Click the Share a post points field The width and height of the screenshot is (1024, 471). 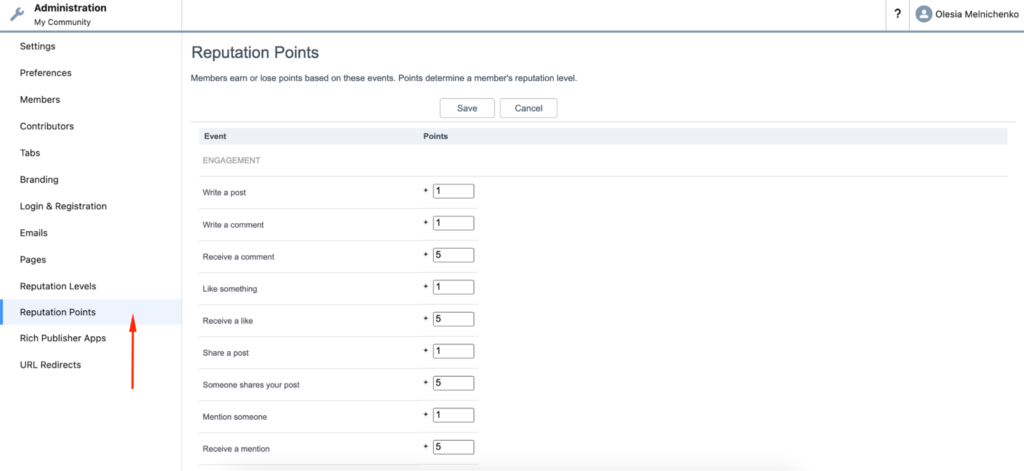(x=453, y=351)
